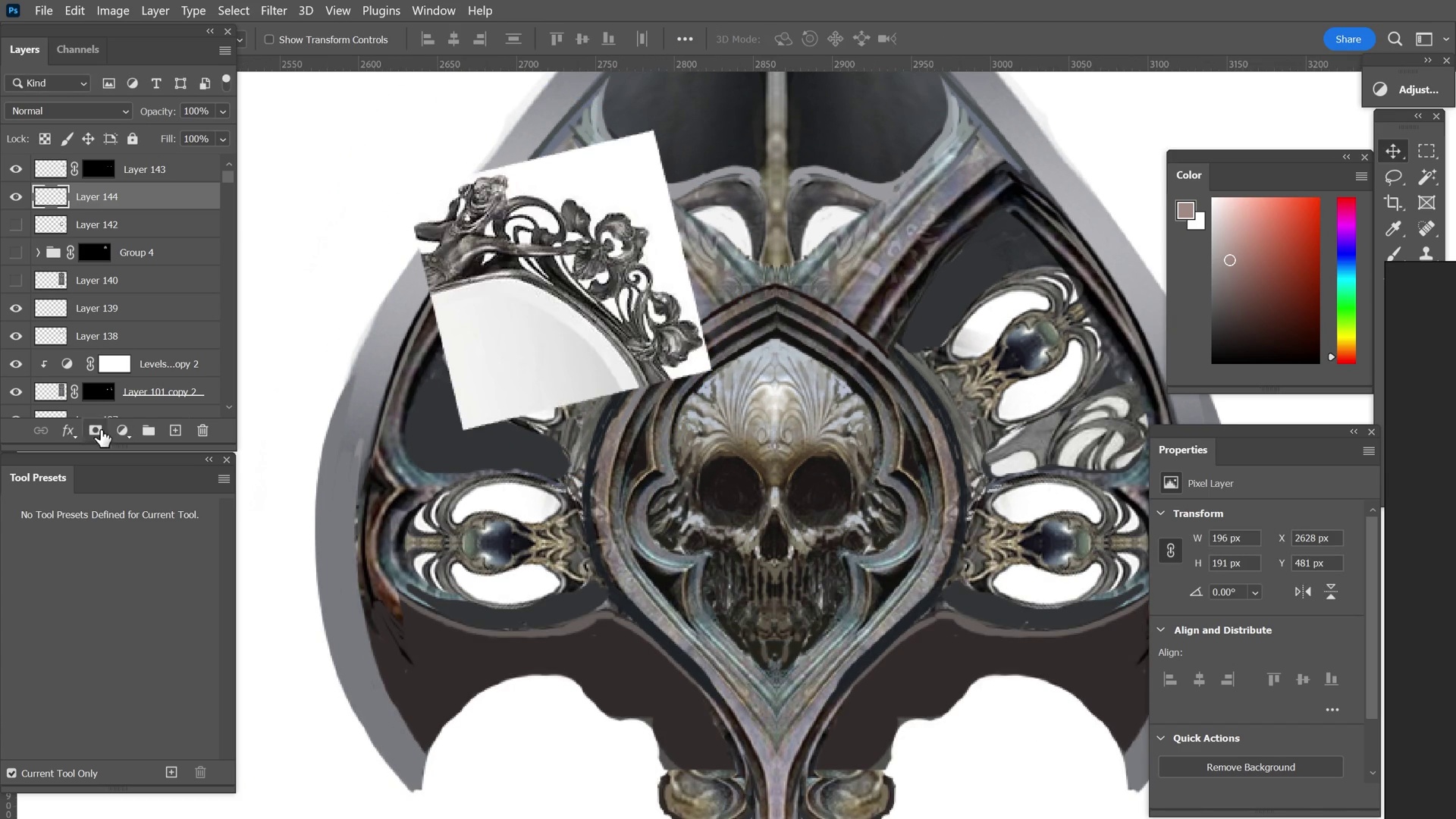Open the Filter menu

(x=273, y=11)
